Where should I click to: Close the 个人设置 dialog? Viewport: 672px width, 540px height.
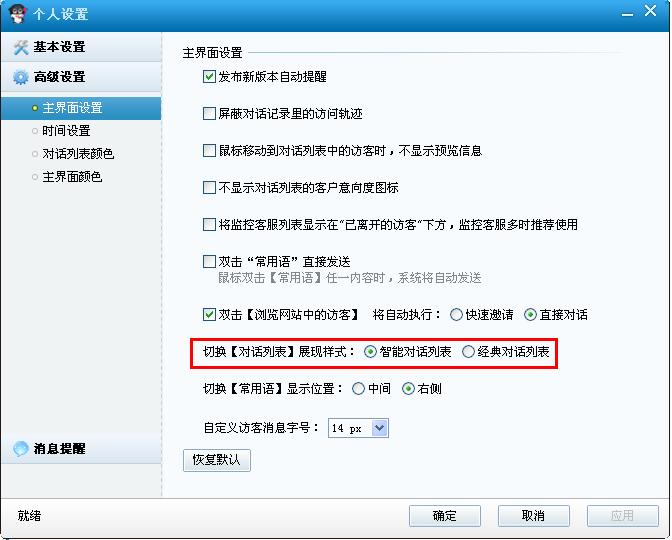tap(650, 11)
